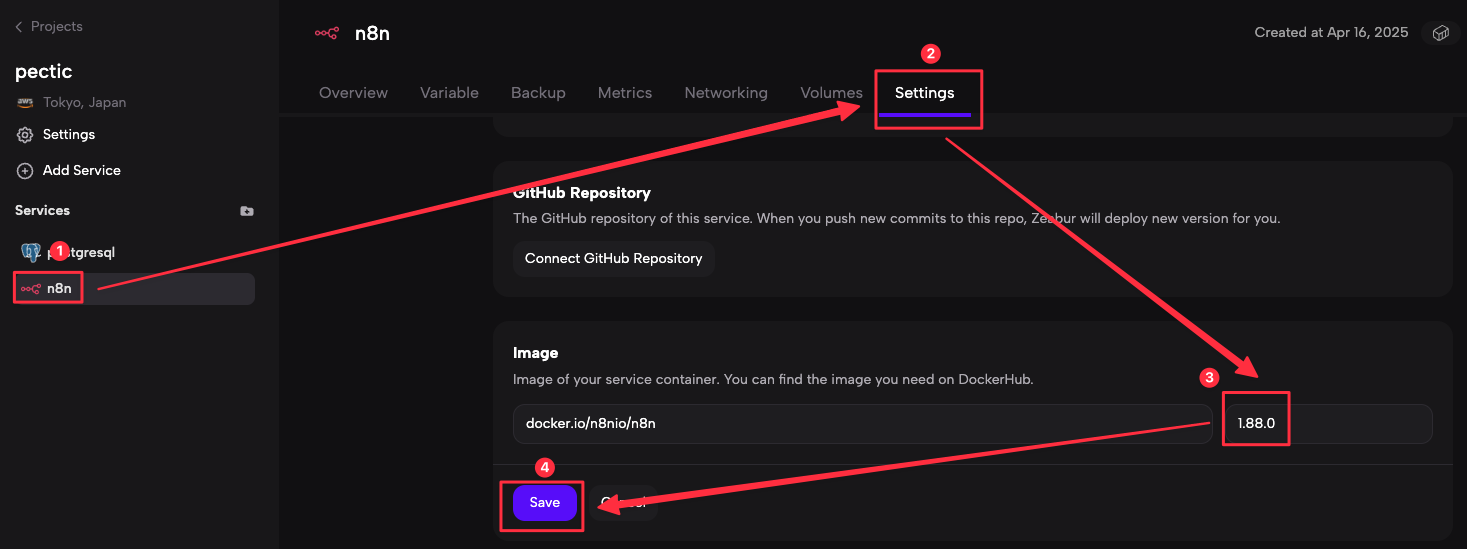Click the gear icon beside project Settings
The image size is (1467, 549).
(25, 135)
